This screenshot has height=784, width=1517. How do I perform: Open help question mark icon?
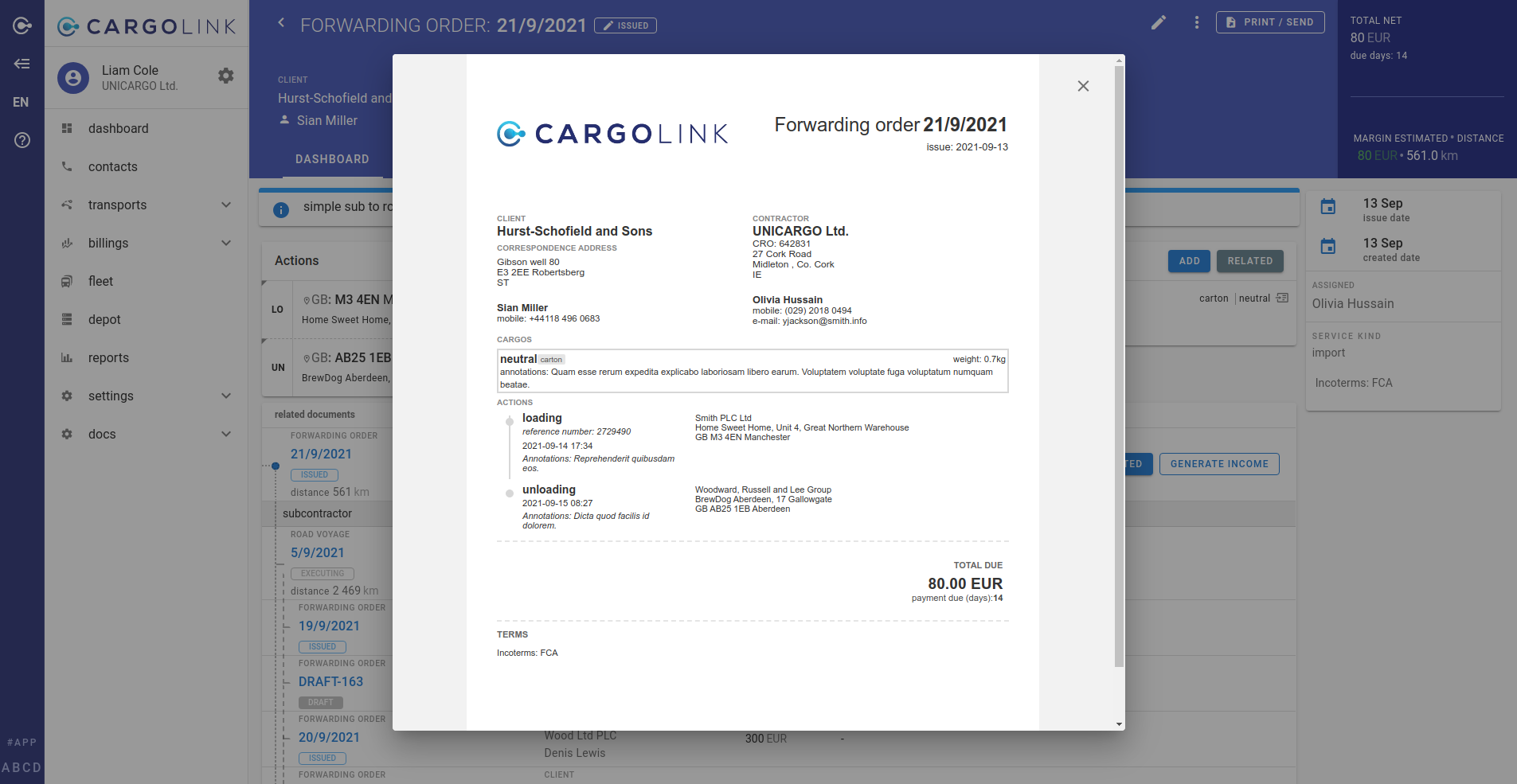click(x=22, y=140)
